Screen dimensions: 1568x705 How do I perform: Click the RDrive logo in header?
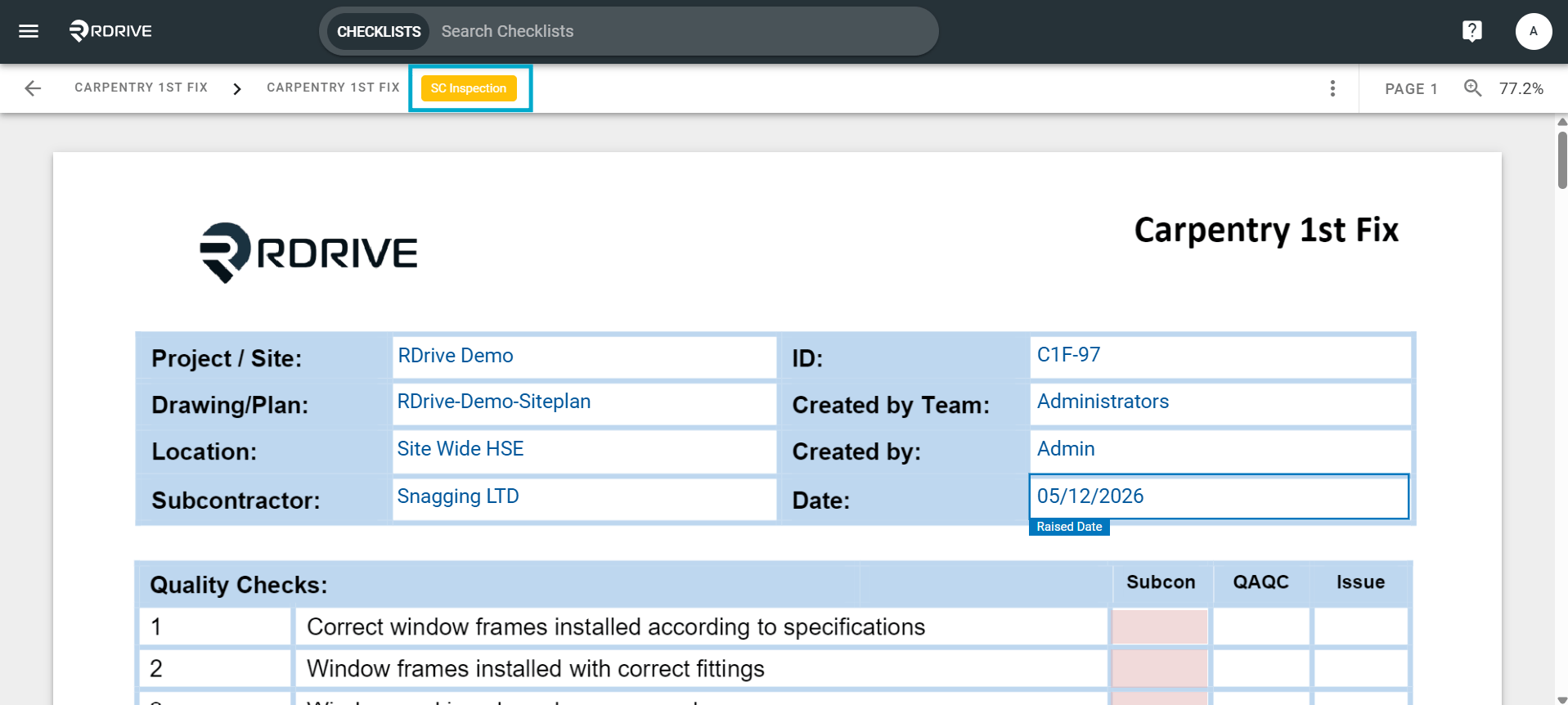coord(110,31)
